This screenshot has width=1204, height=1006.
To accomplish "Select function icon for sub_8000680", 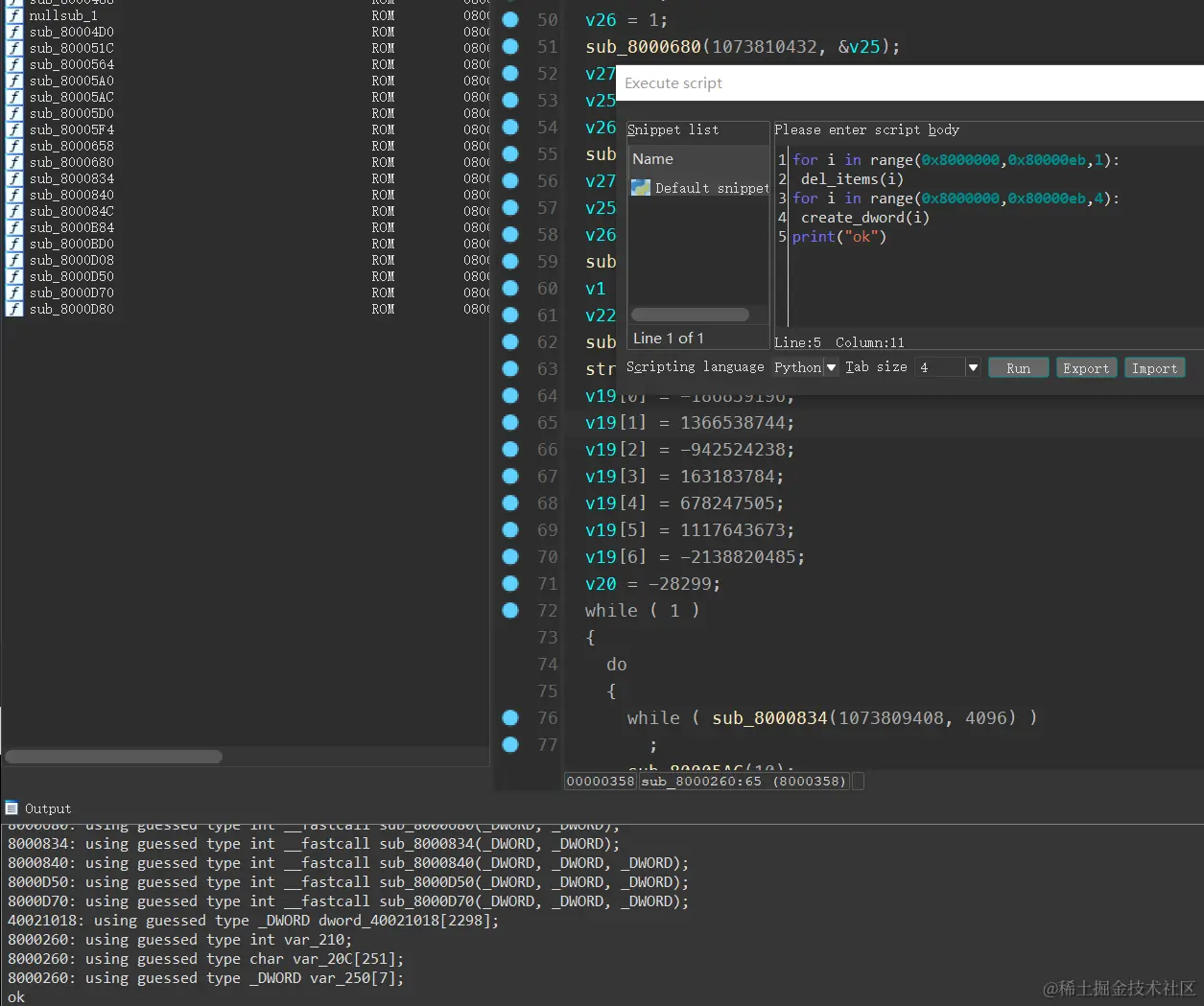I will point(14,162).
